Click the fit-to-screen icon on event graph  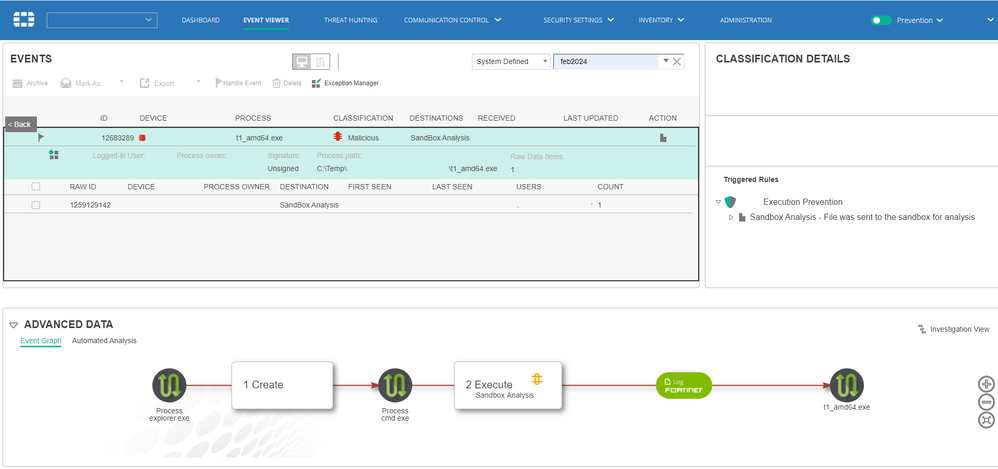[x=986, y=419]
